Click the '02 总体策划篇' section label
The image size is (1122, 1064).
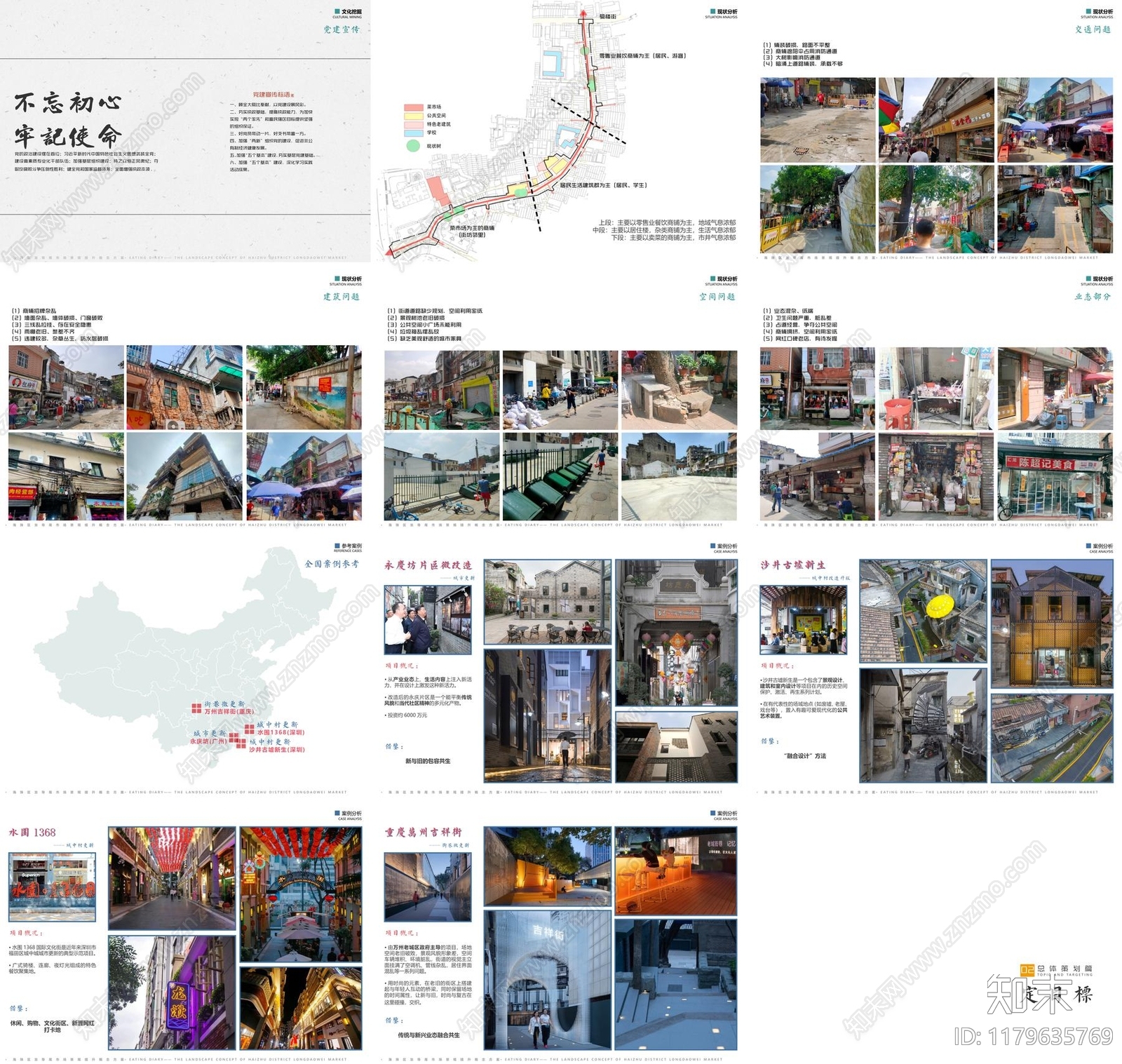pos(1056,969)
